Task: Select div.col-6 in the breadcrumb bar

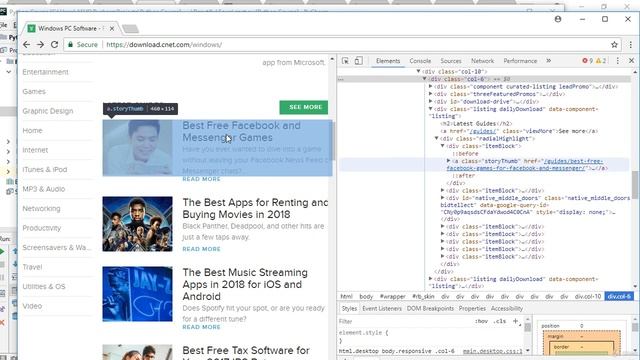Action: click(x=619, y=296)
